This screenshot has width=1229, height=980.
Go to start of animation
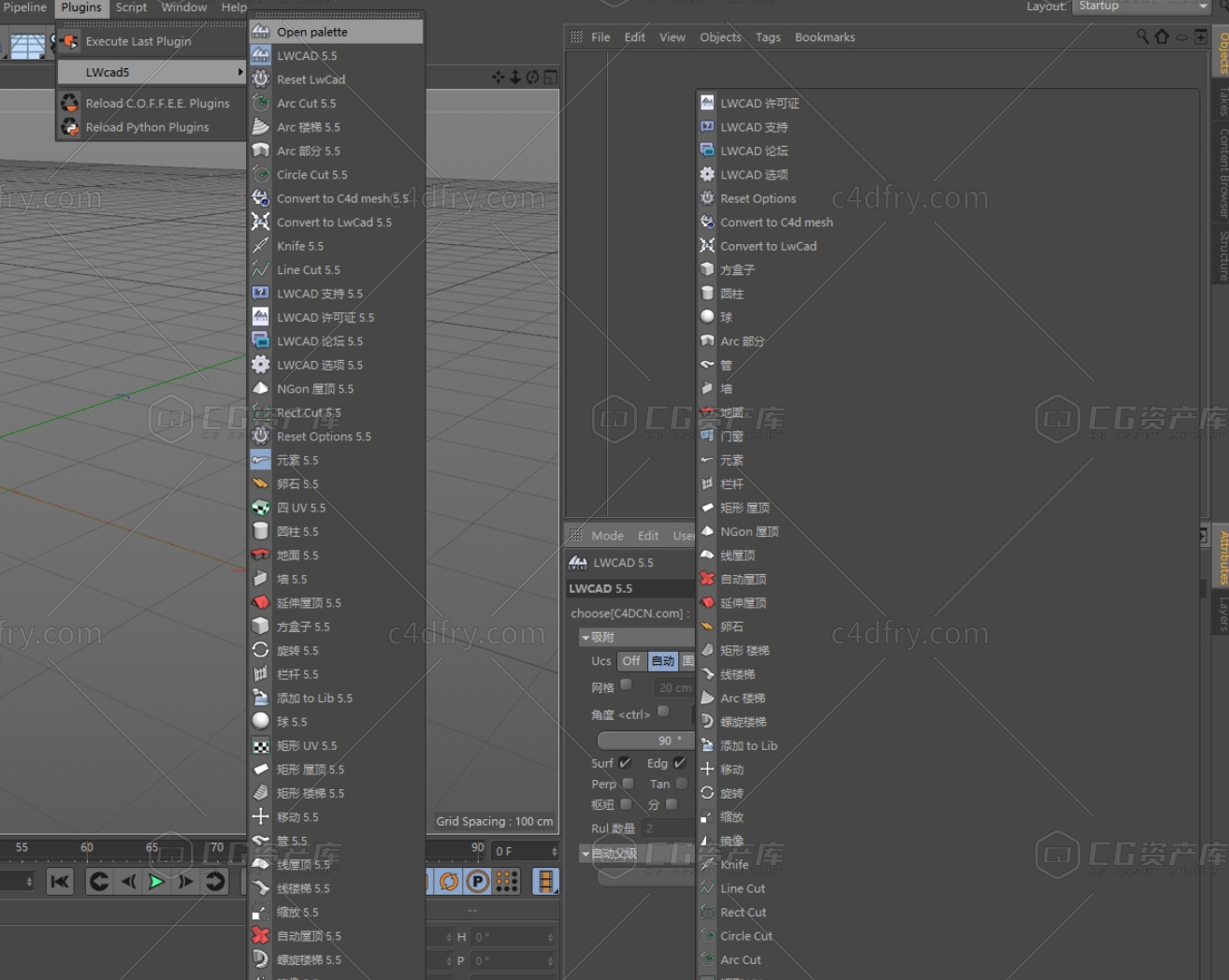click(60, 881)
